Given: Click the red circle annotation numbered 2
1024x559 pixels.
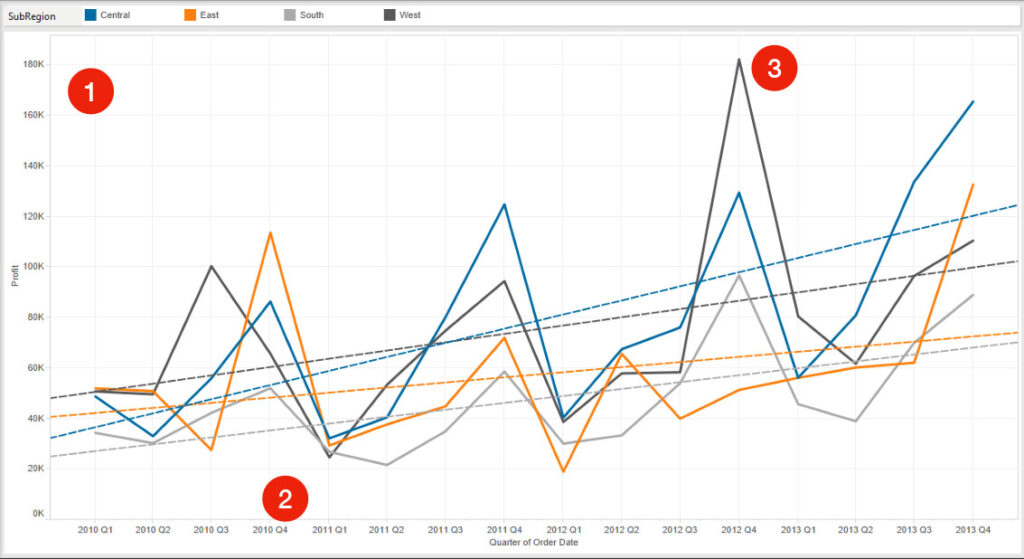Looking at the screenshot, I should (285, 497).
